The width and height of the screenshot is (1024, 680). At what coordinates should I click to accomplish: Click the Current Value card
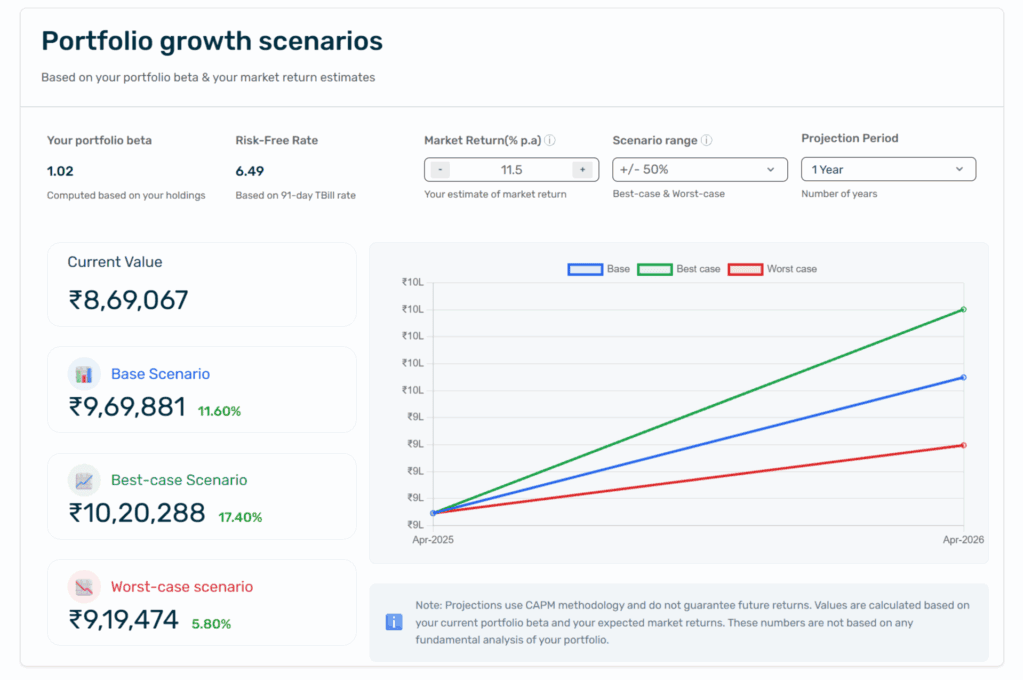tap(201, 284)
